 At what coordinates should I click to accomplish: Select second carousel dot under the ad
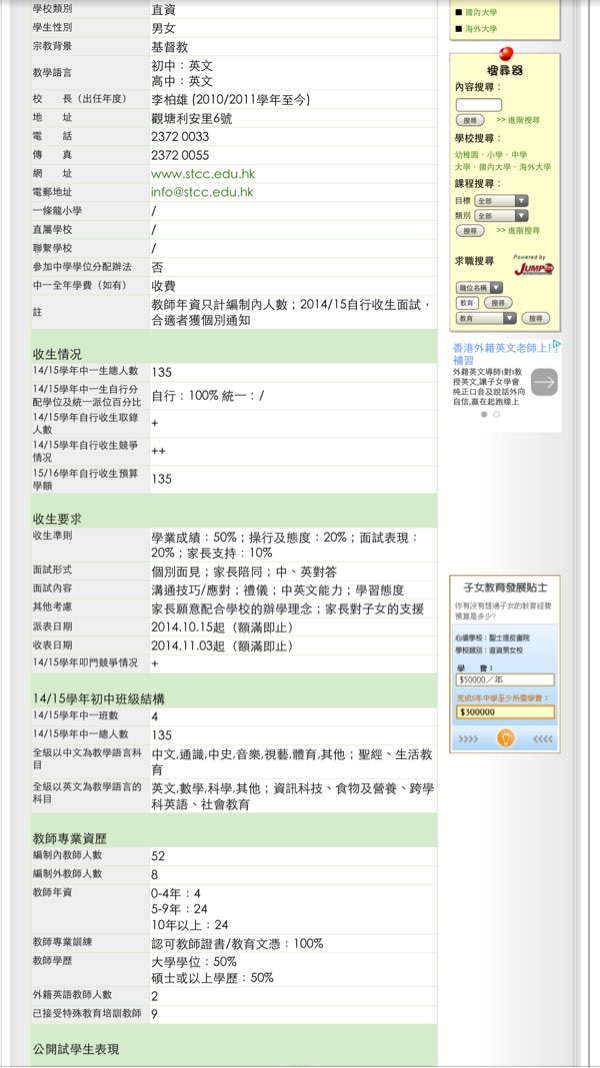497,414
